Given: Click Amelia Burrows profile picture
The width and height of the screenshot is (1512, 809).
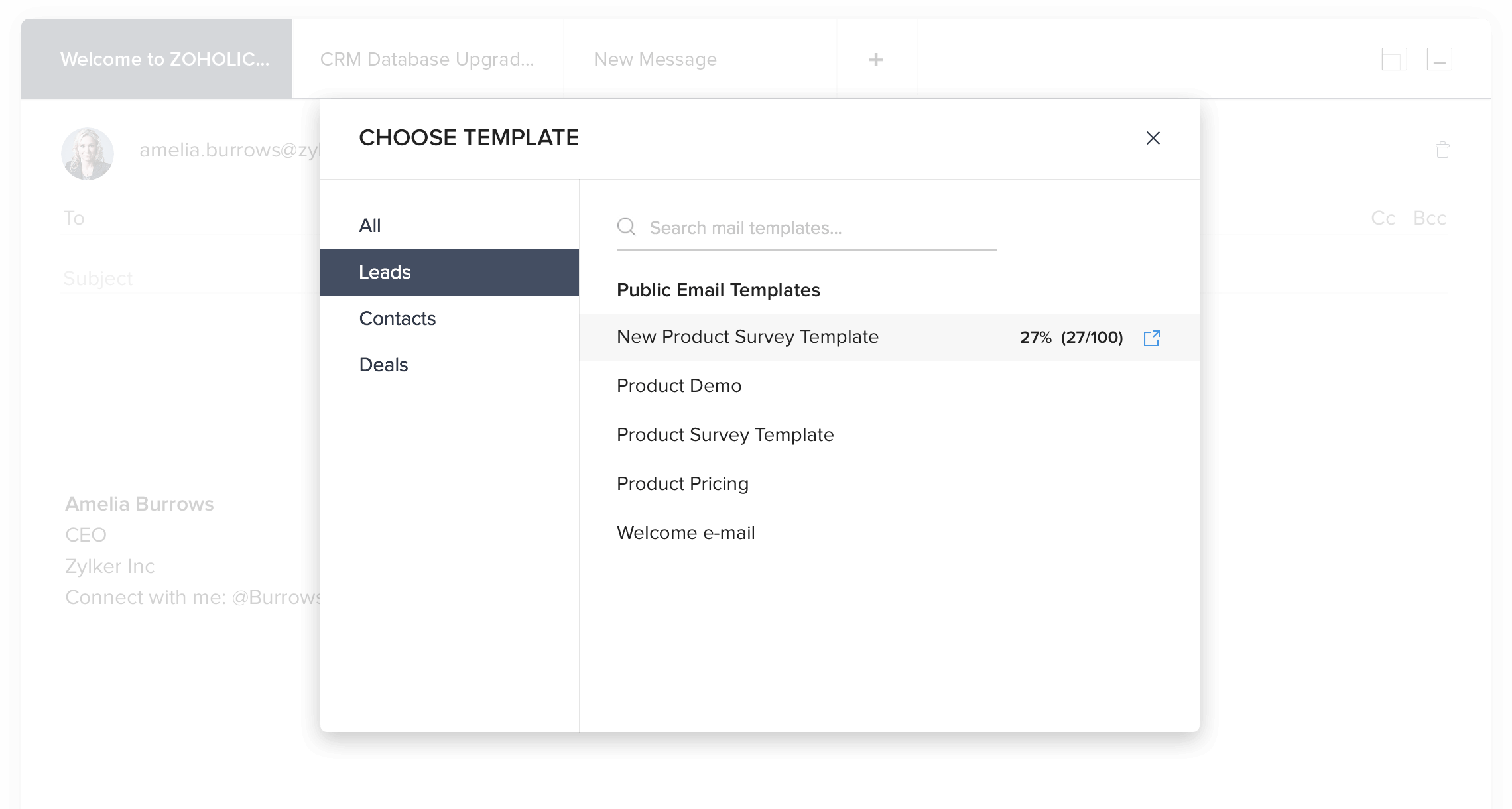Looking at the screenshot, I should pyautogui.click(x=86, y=153).
